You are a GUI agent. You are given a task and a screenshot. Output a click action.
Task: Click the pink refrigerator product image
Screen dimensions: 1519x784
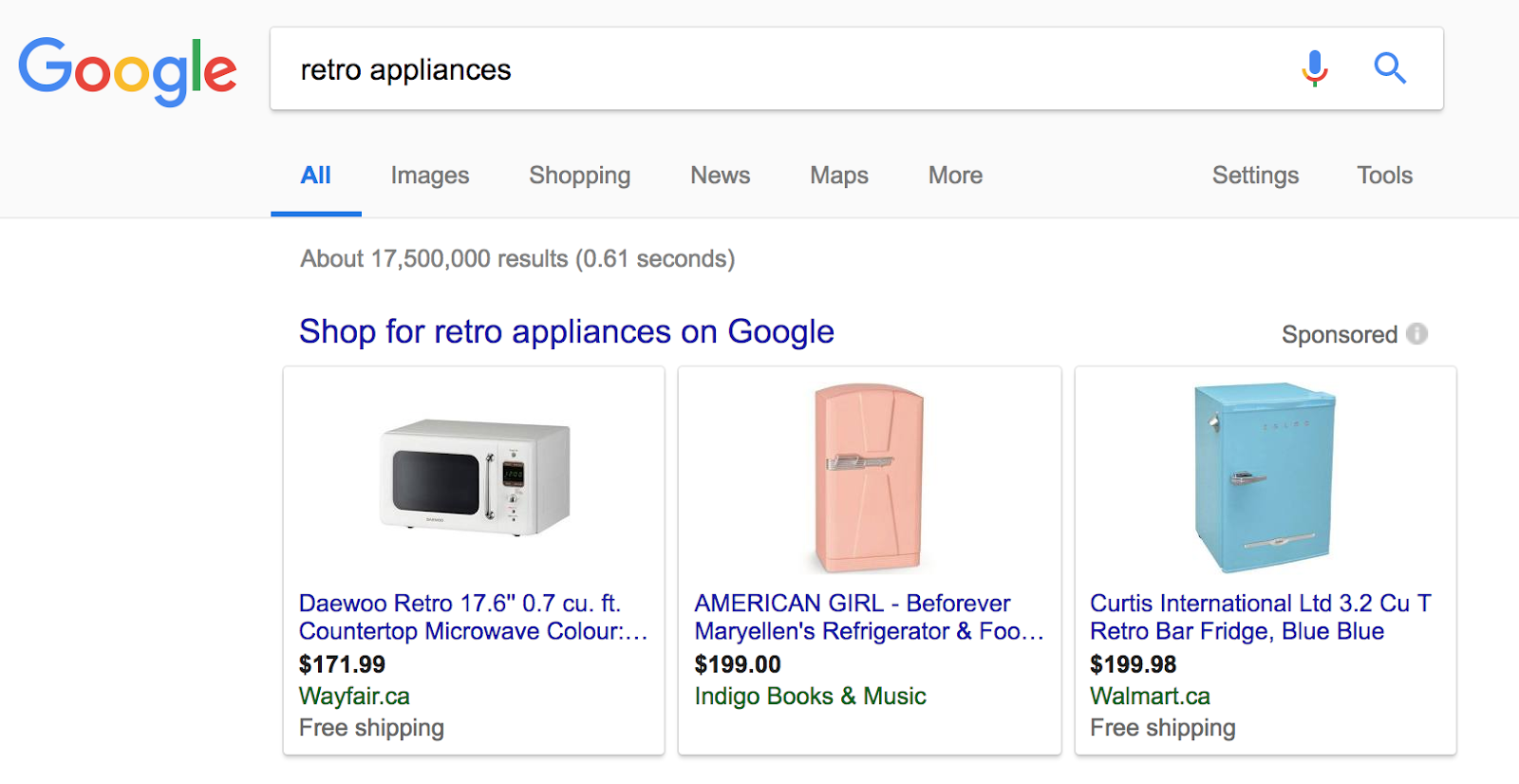[869, 477]
